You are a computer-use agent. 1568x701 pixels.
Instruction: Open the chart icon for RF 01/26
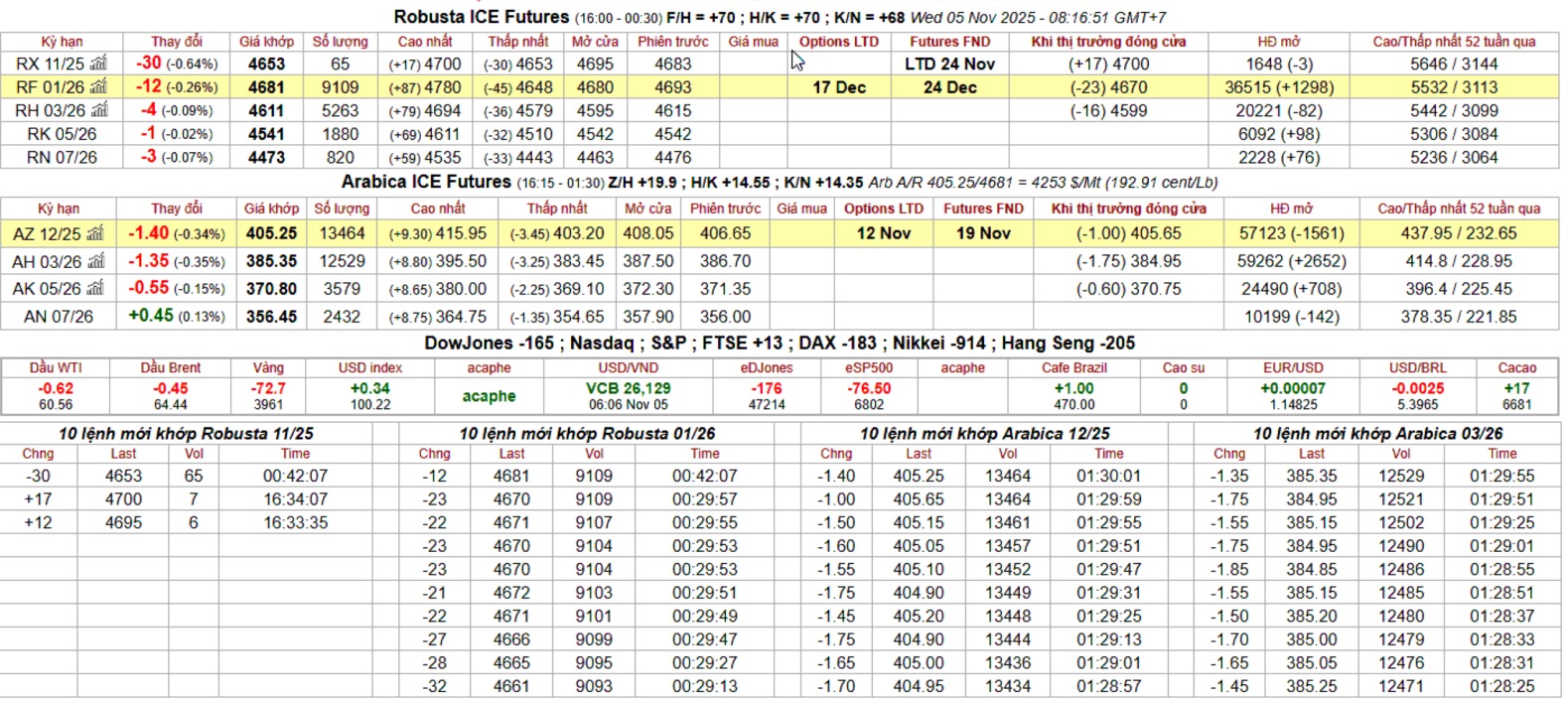click(98, 87)
